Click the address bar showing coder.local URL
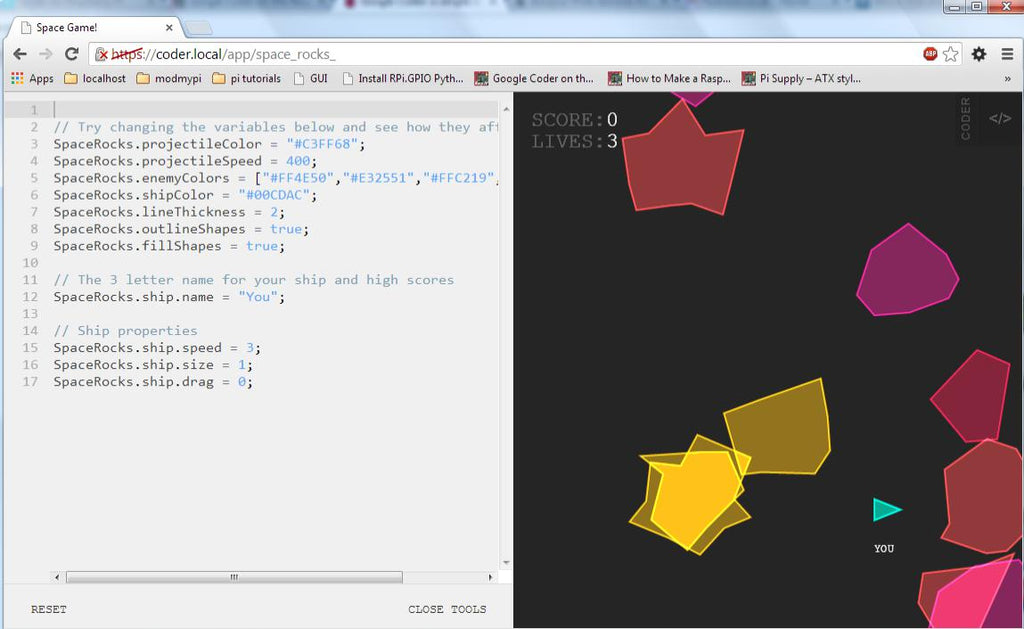The image size is (1024, 629). (500, 54)
